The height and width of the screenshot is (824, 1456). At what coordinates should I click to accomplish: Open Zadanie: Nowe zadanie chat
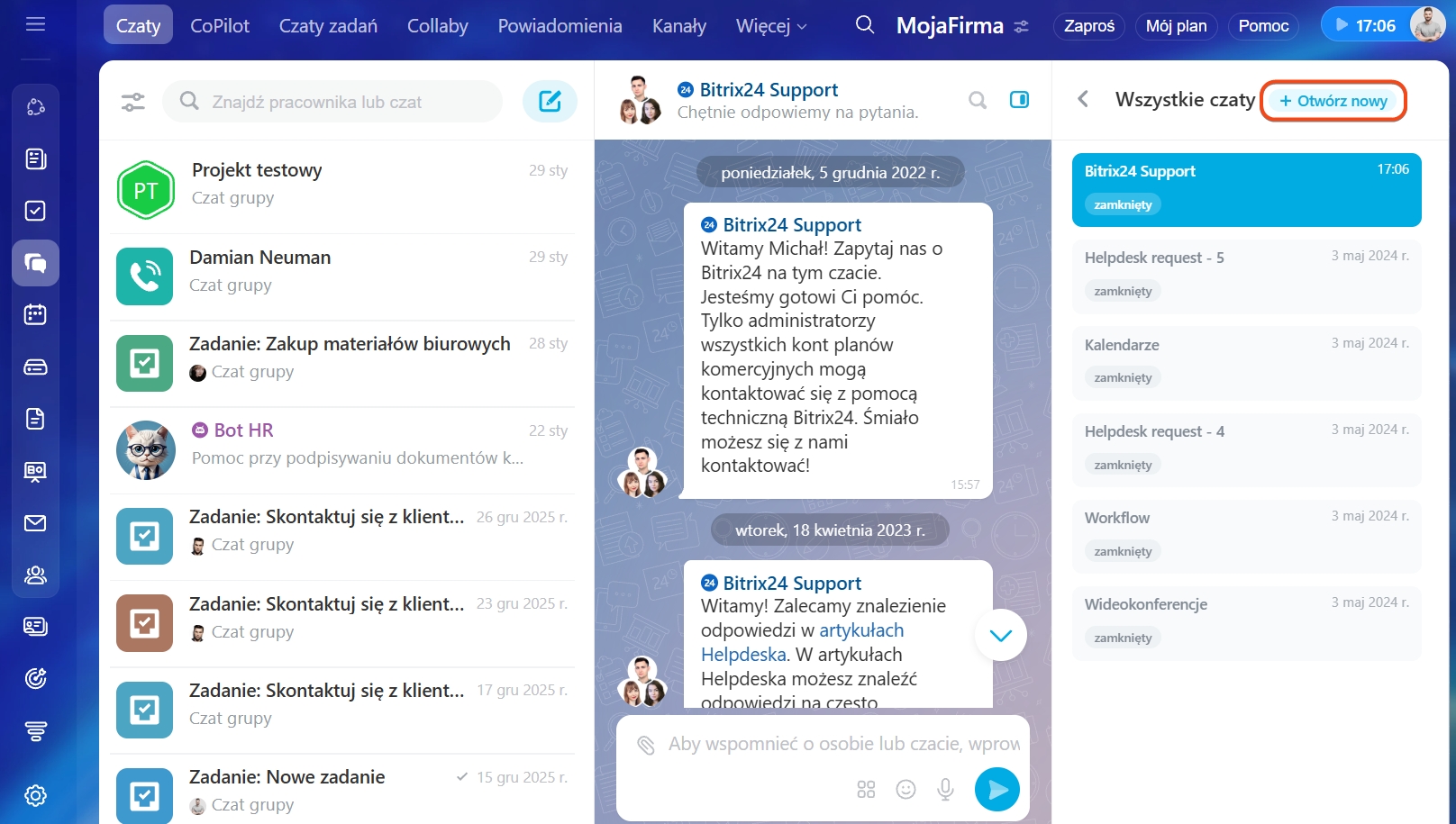pyautogui.click(x=342, y=789)
